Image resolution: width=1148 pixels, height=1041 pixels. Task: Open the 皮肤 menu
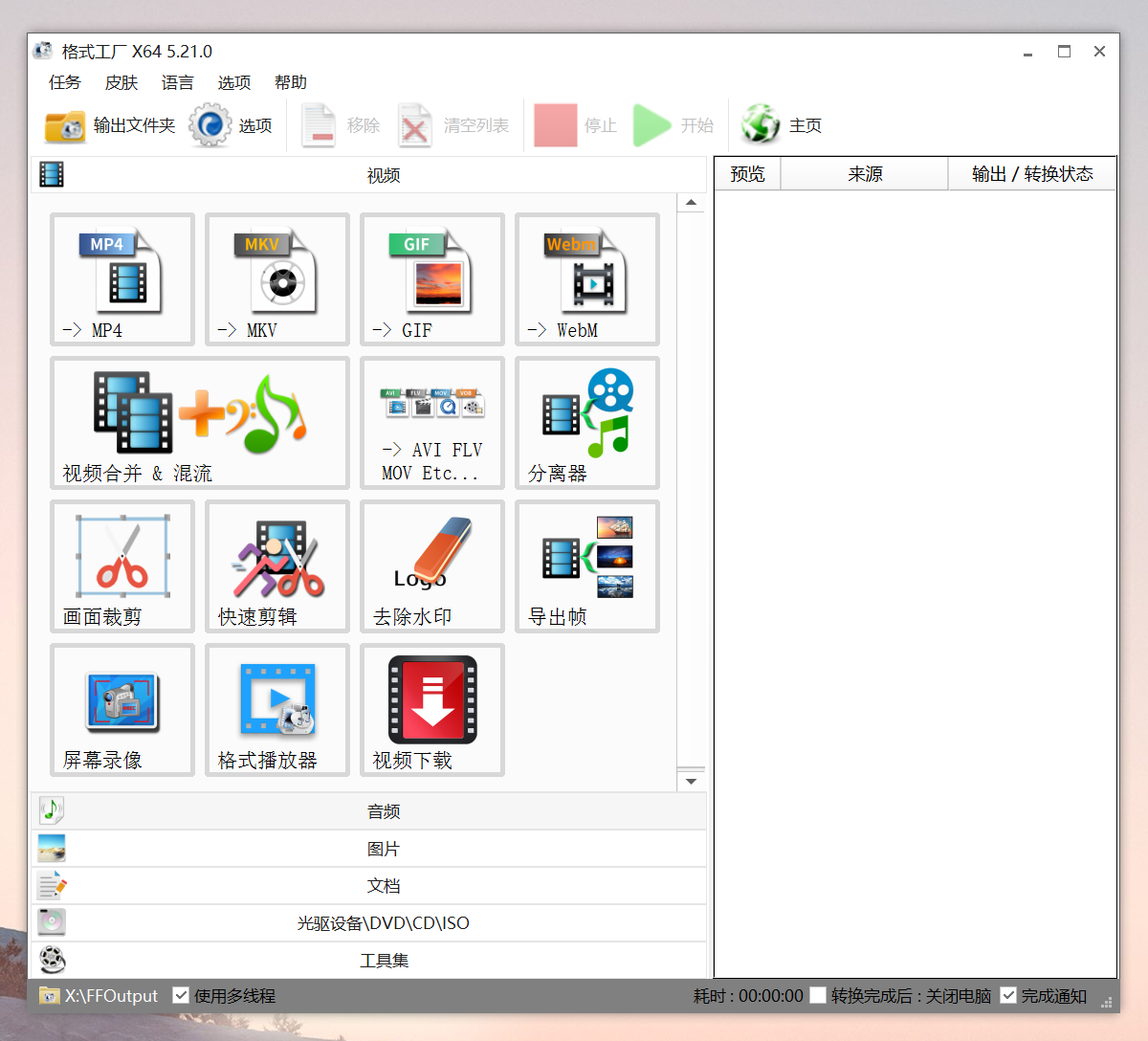(x=121, y=82)
